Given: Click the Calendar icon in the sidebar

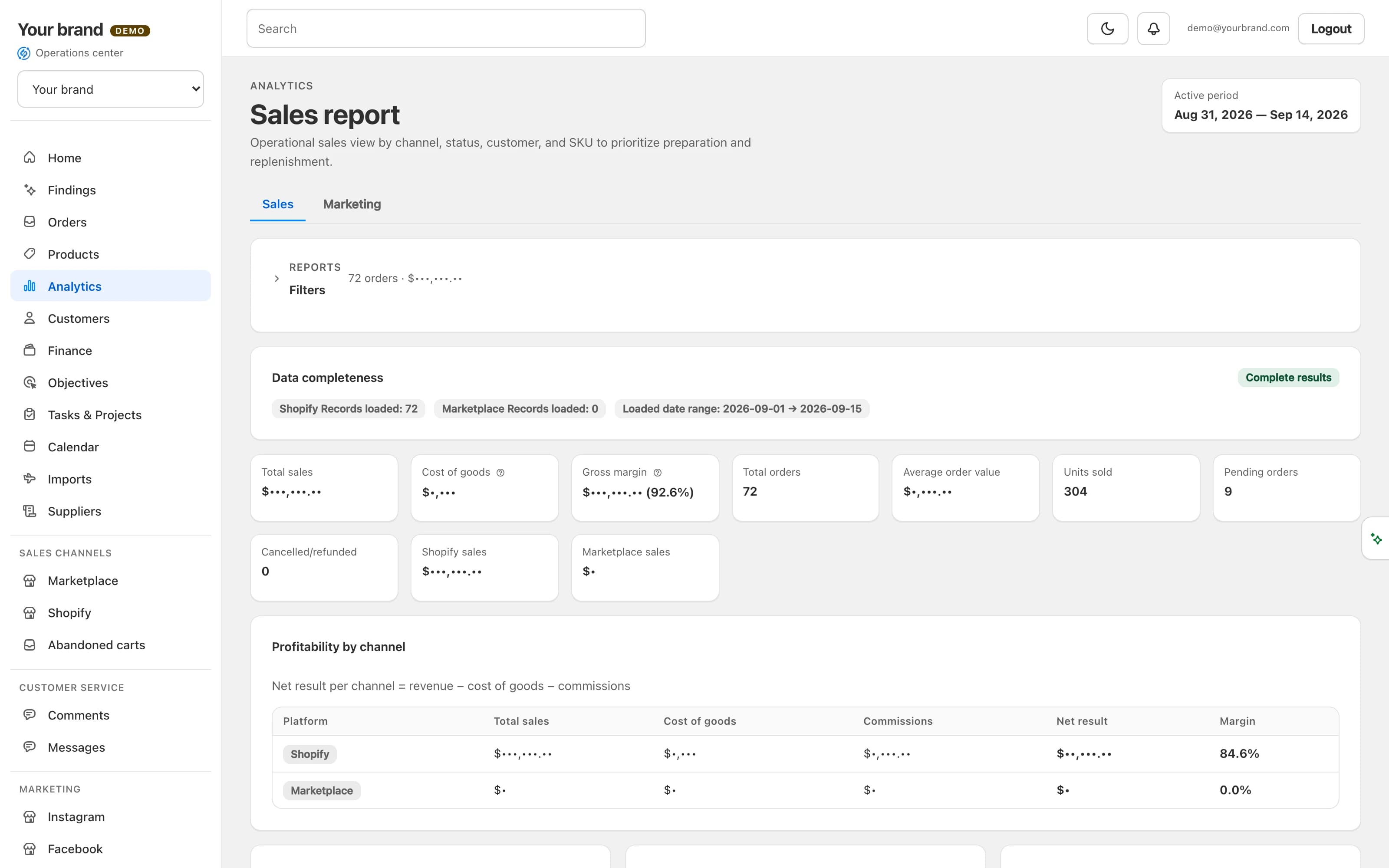Looking at the screenshot, I should pos(29,447).
